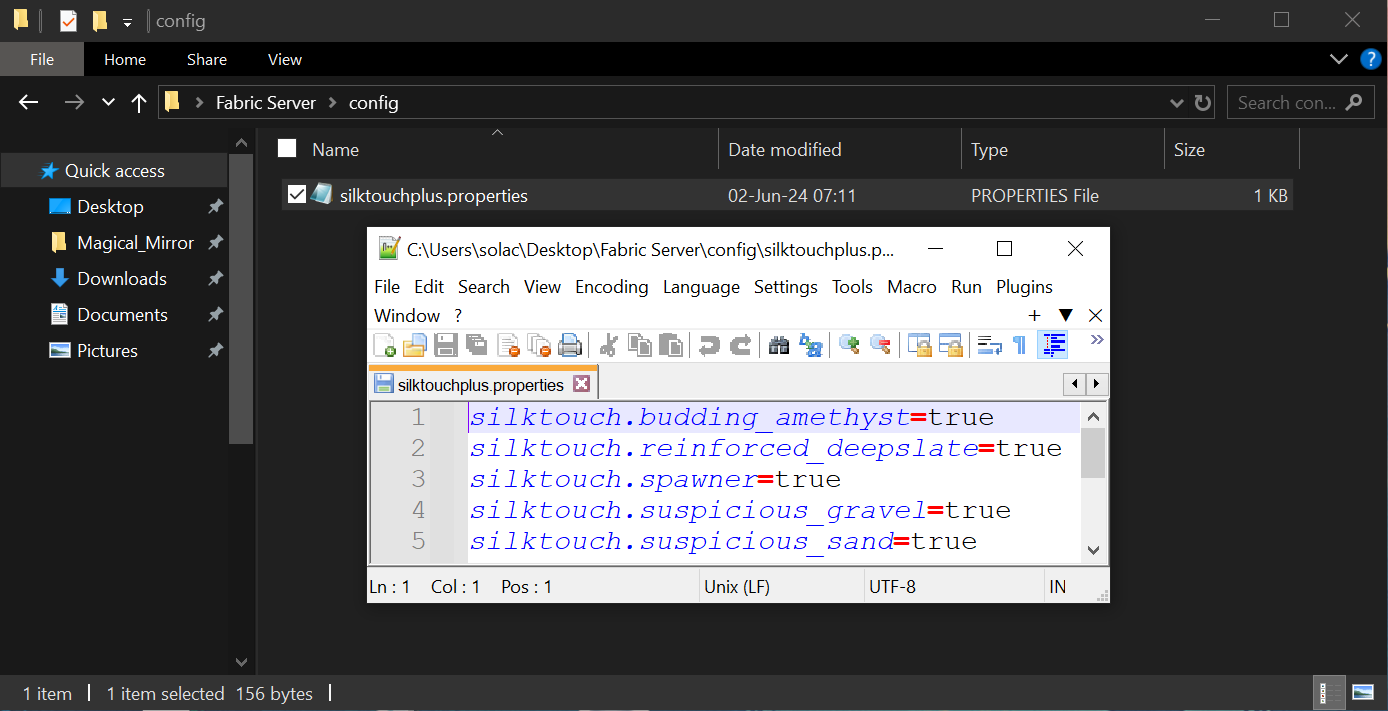Click Fabric Server in the address path
Viewport: 1388px width, 711px height.
[266, 102]
